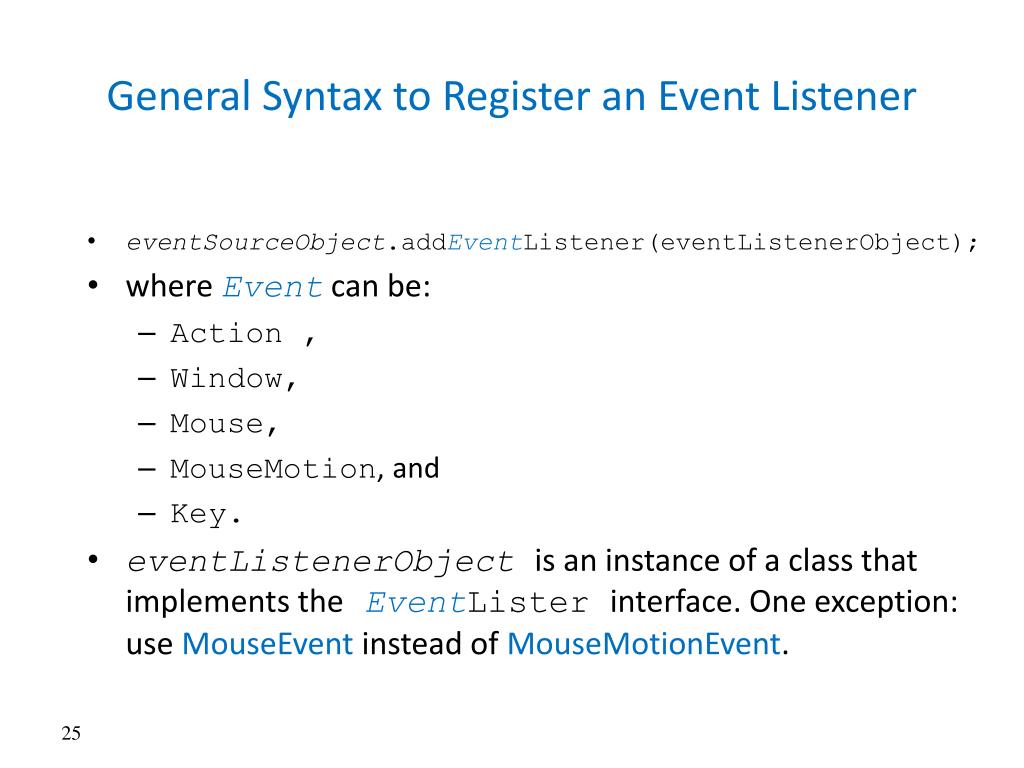Screen dimensions: 1024x768
Task: Select the 'MouseMotion' list item
Action: 272,469
